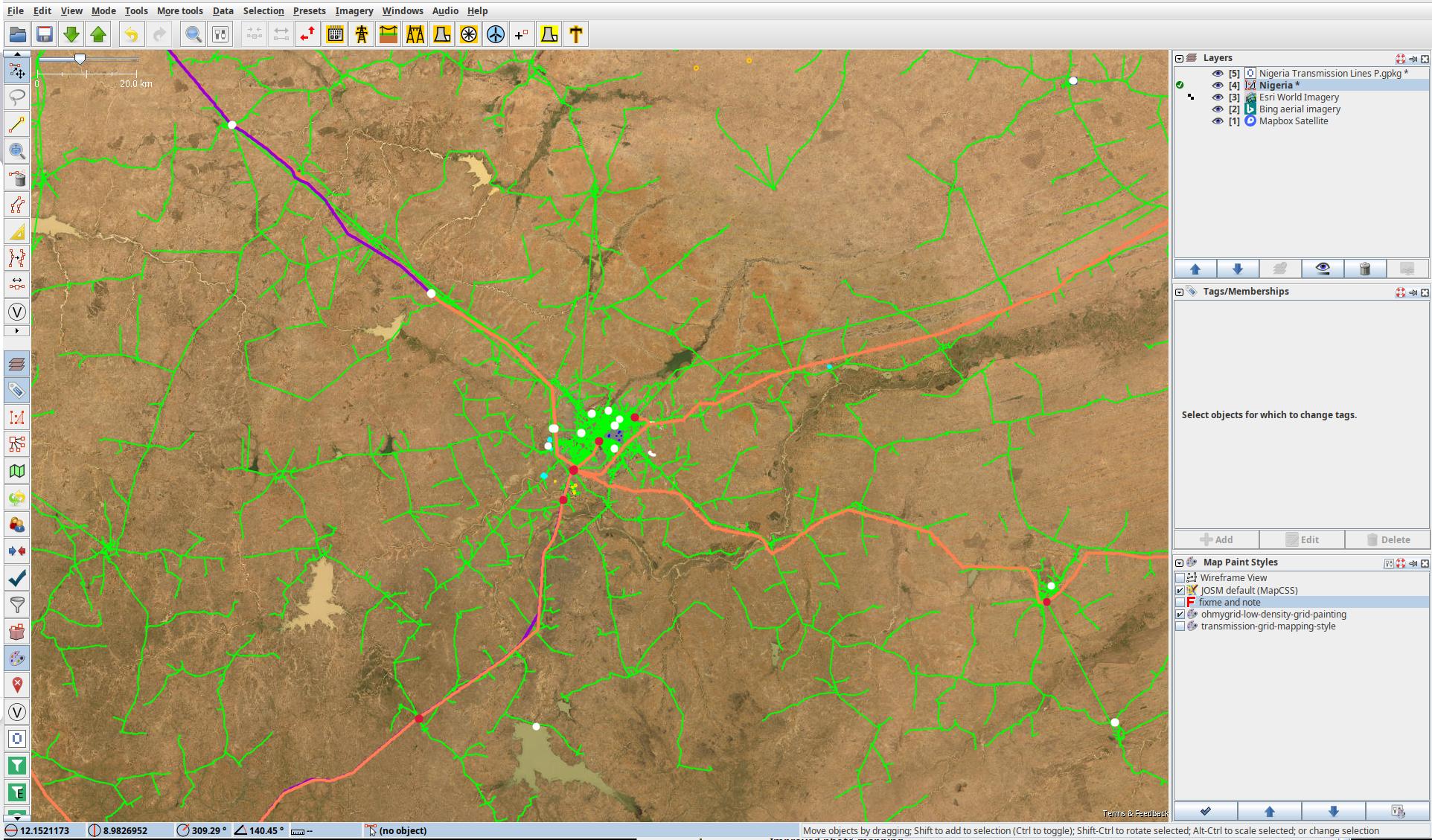Image resolution: width=1432 pixels, height=840 pixels.
Task: Collapse the Tags/Memberships panel
Action: [x=1179, y=292]
